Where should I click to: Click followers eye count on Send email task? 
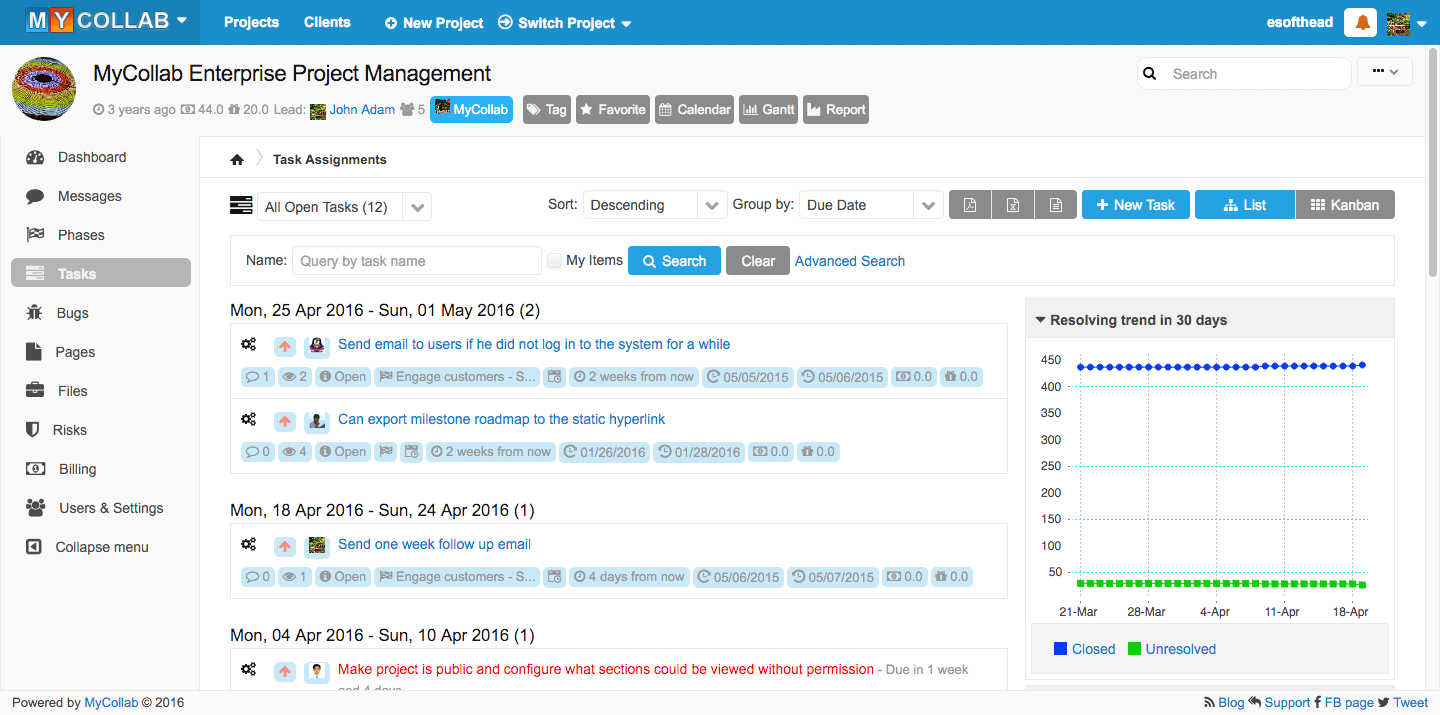pyautogui.click(x=294, y=377)
